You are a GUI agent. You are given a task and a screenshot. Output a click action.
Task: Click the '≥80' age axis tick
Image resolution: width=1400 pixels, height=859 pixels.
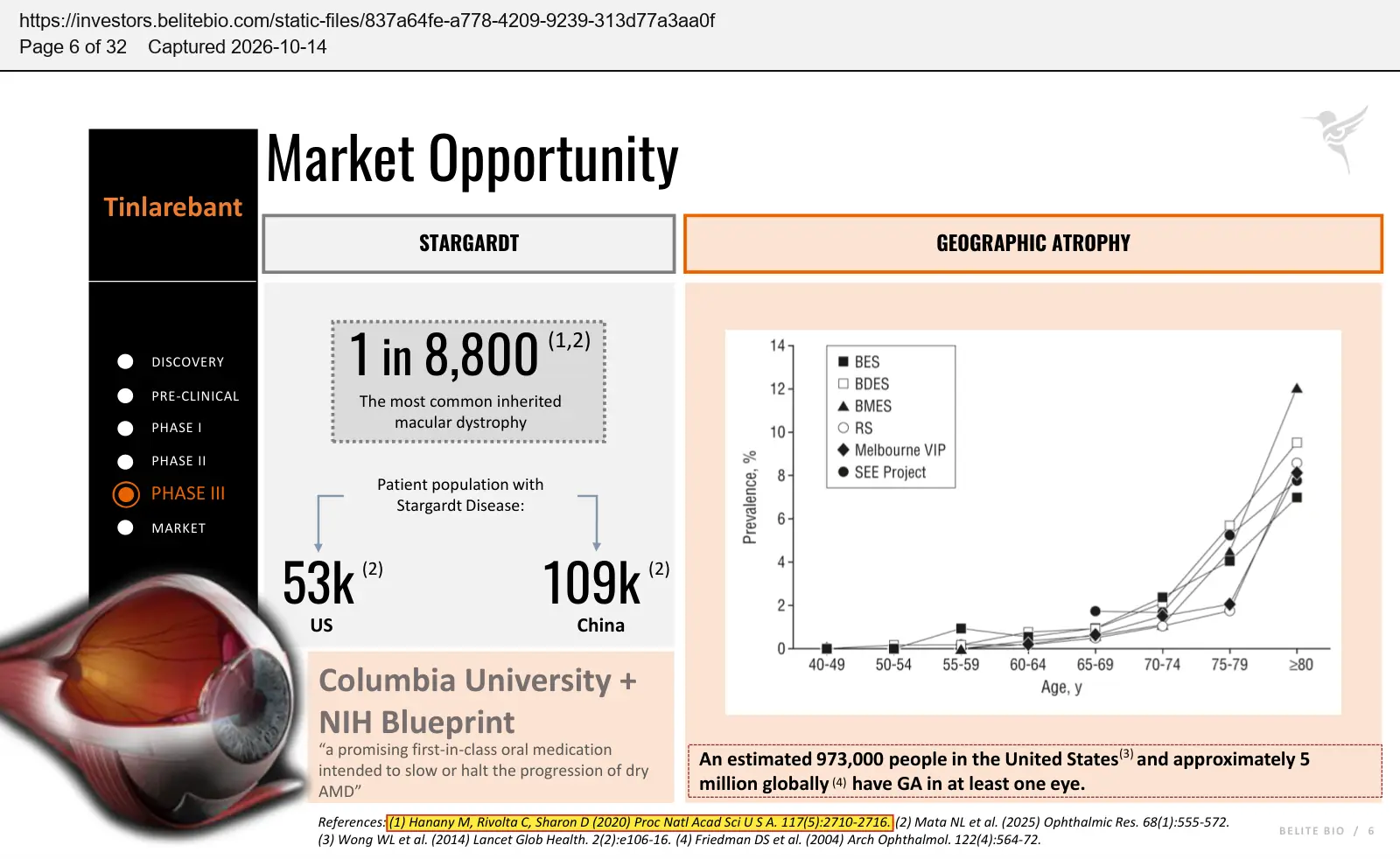1301,665
